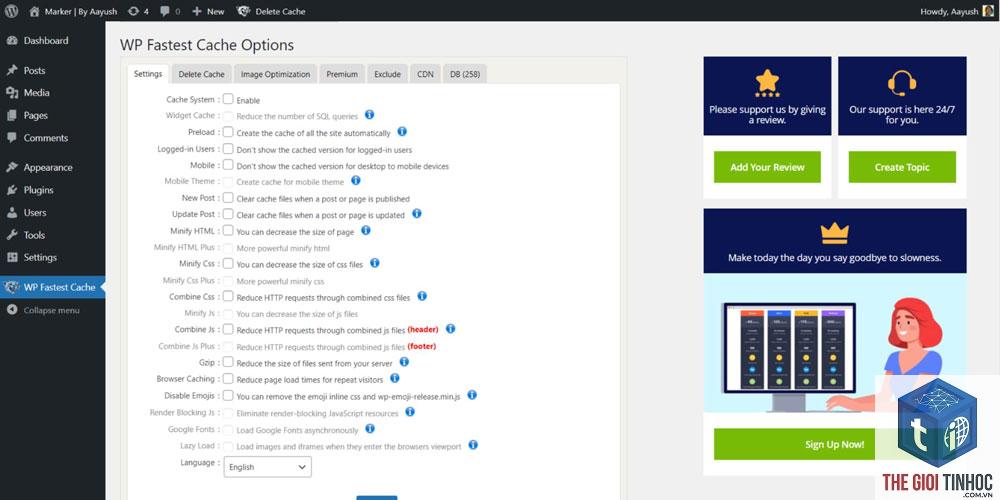Click the plus New content icon
This screenshot has height=500, width=1000.
[x=196, y=11]
